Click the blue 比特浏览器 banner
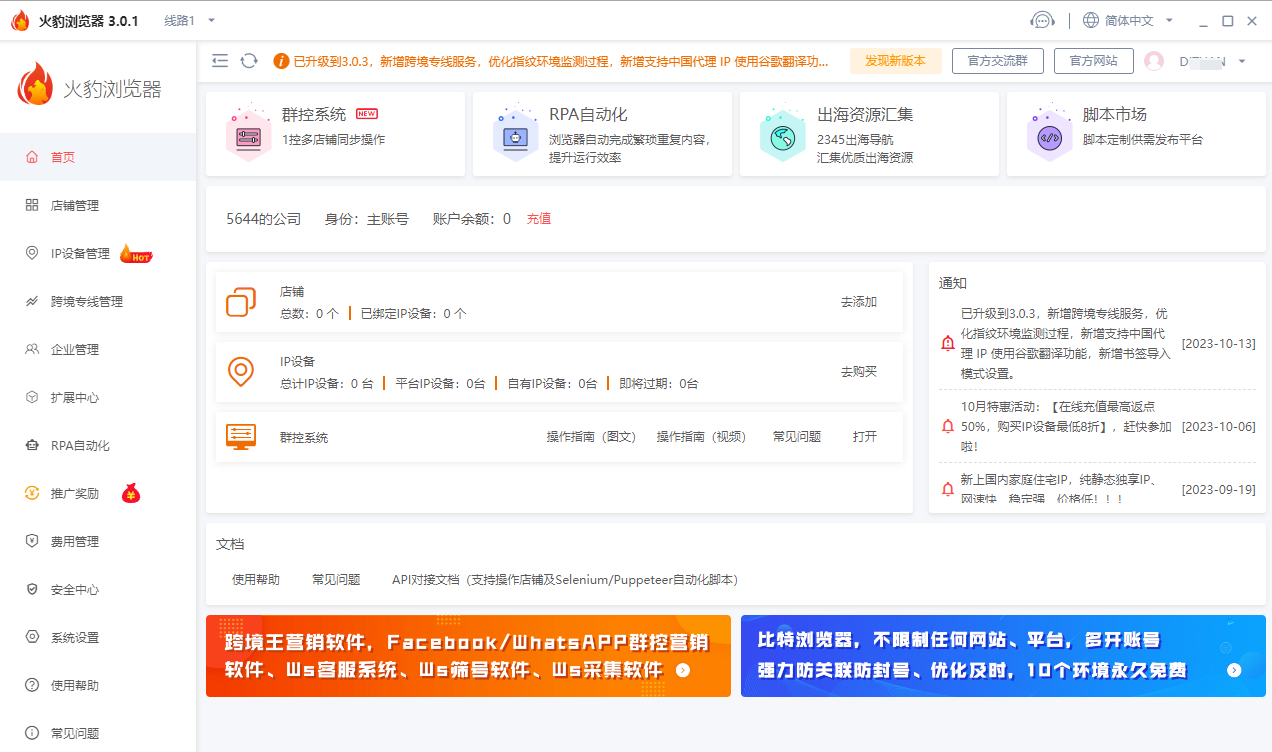1272x752 pixels. point(1003,656)
